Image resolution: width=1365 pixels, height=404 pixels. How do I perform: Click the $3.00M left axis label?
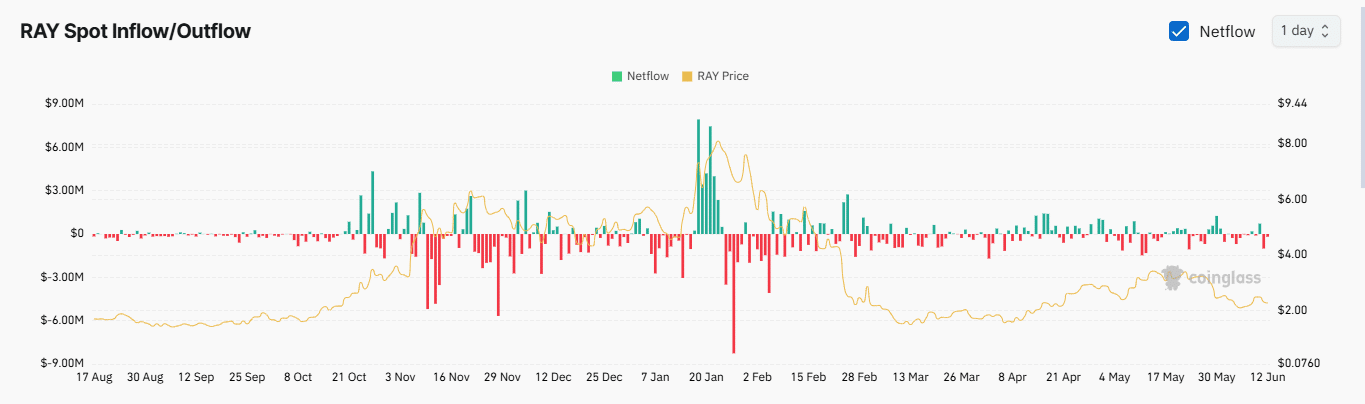64,190
